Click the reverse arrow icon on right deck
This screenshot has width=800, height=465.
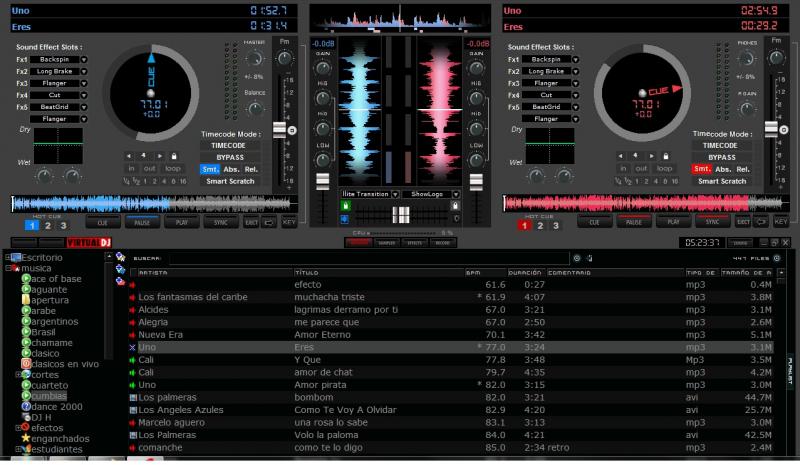pos(761,222)
